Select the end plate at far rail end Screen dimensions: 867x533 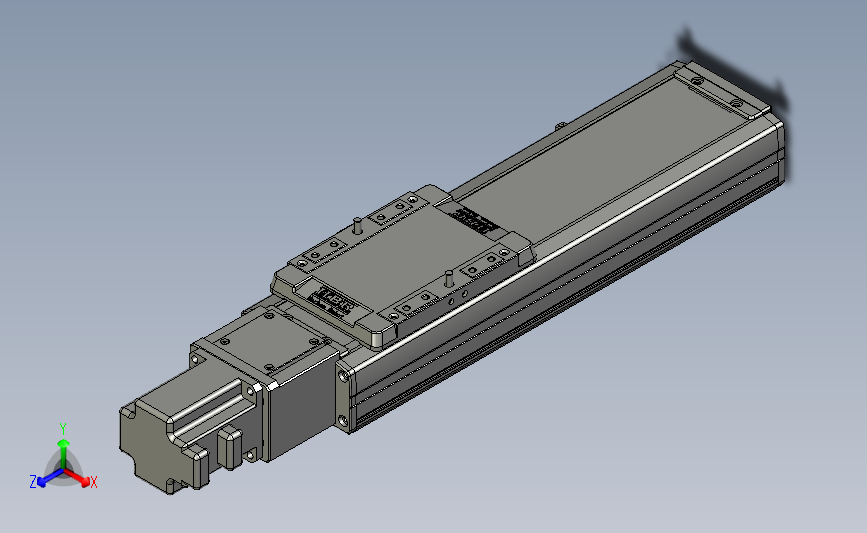724,88
